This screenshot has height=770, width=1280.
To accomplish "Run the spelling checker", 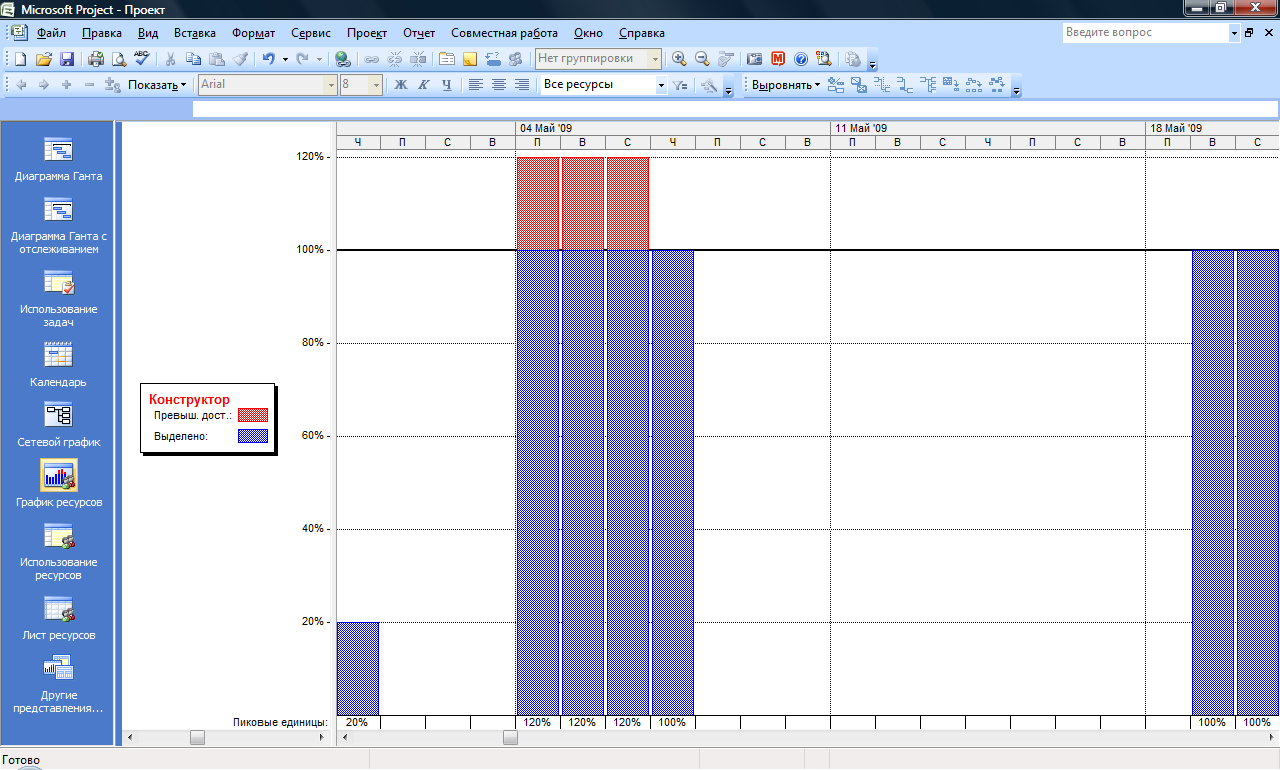I will 142,59.
